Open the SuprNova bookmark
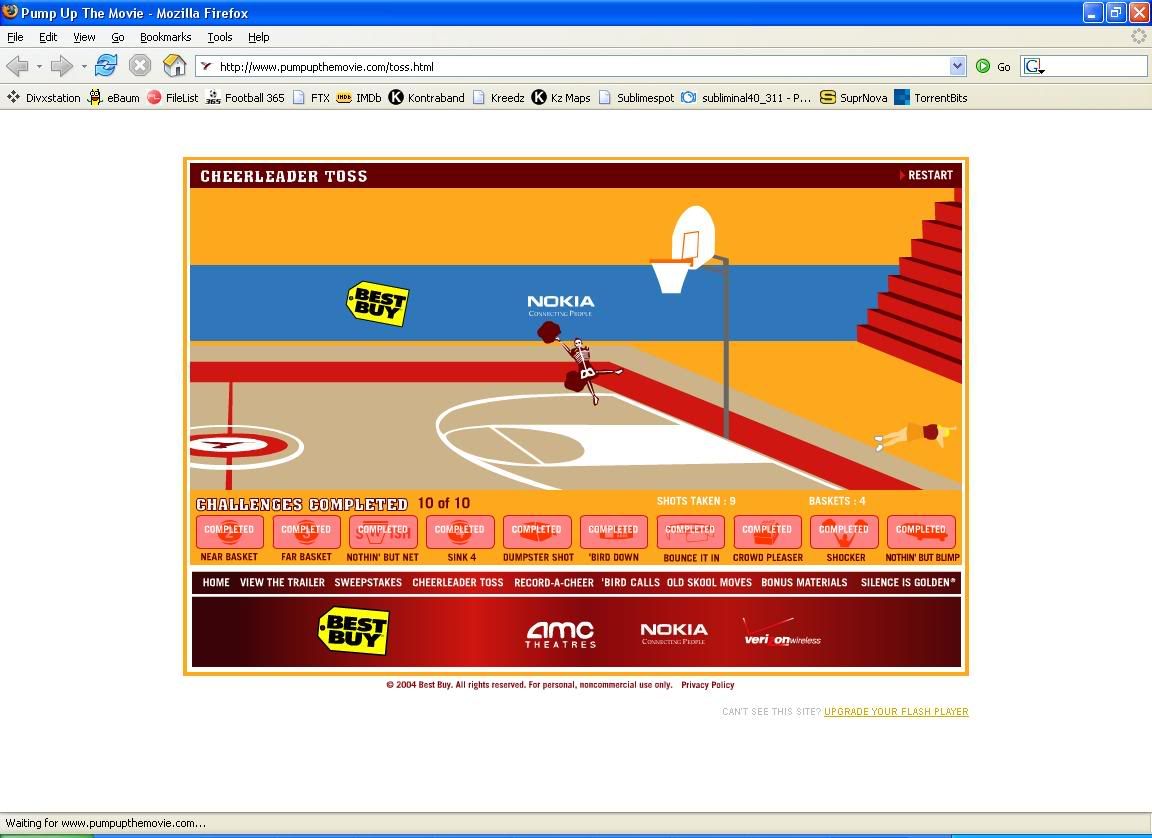1152x838 pixels. click(x=853, y=98)
